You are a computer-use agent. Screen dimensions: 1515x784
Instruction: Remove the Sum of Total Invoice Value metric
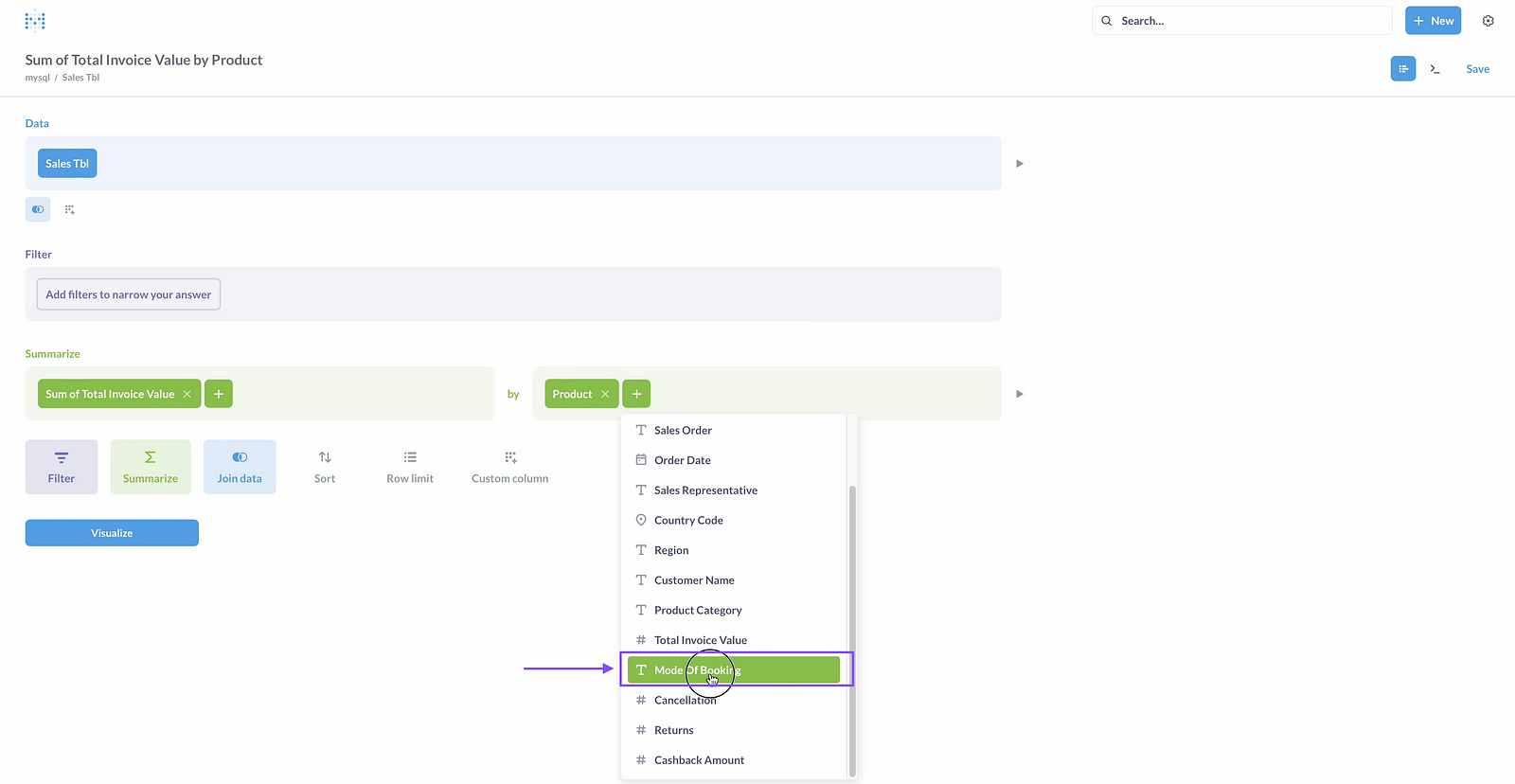click(x=187, y=394)
